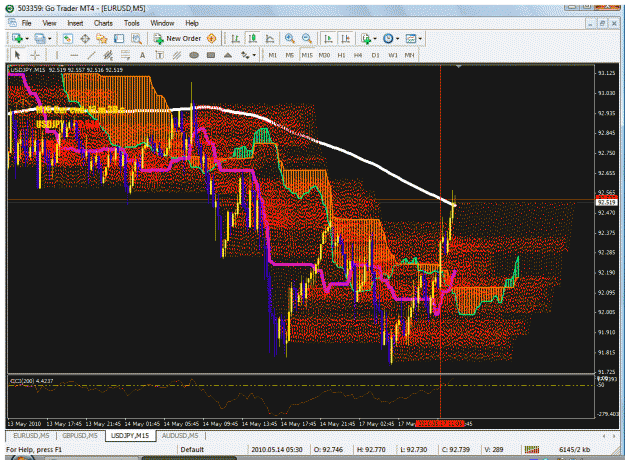625x460 pixels.
Task: Open the Strategy Tester magnifier icon
Action: tap(136, 39)
